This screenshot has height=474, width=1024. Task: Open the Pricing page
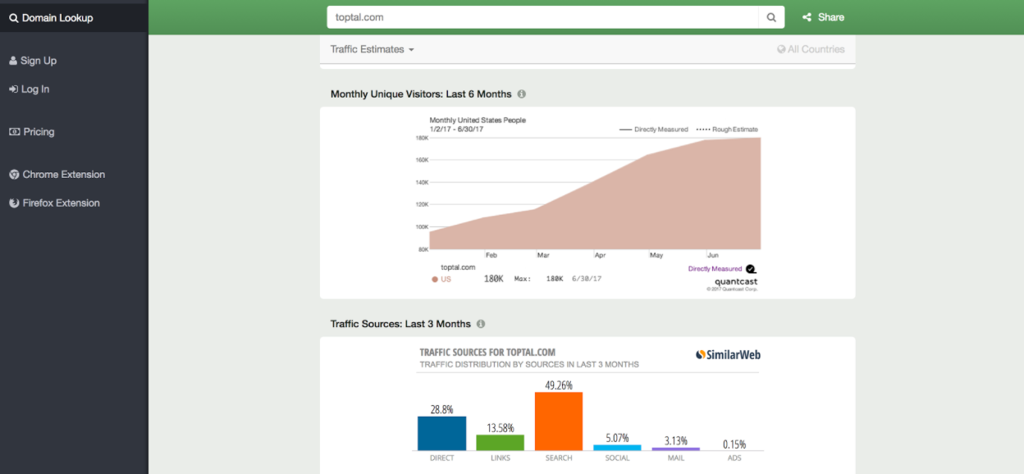[x=31, y=132]
